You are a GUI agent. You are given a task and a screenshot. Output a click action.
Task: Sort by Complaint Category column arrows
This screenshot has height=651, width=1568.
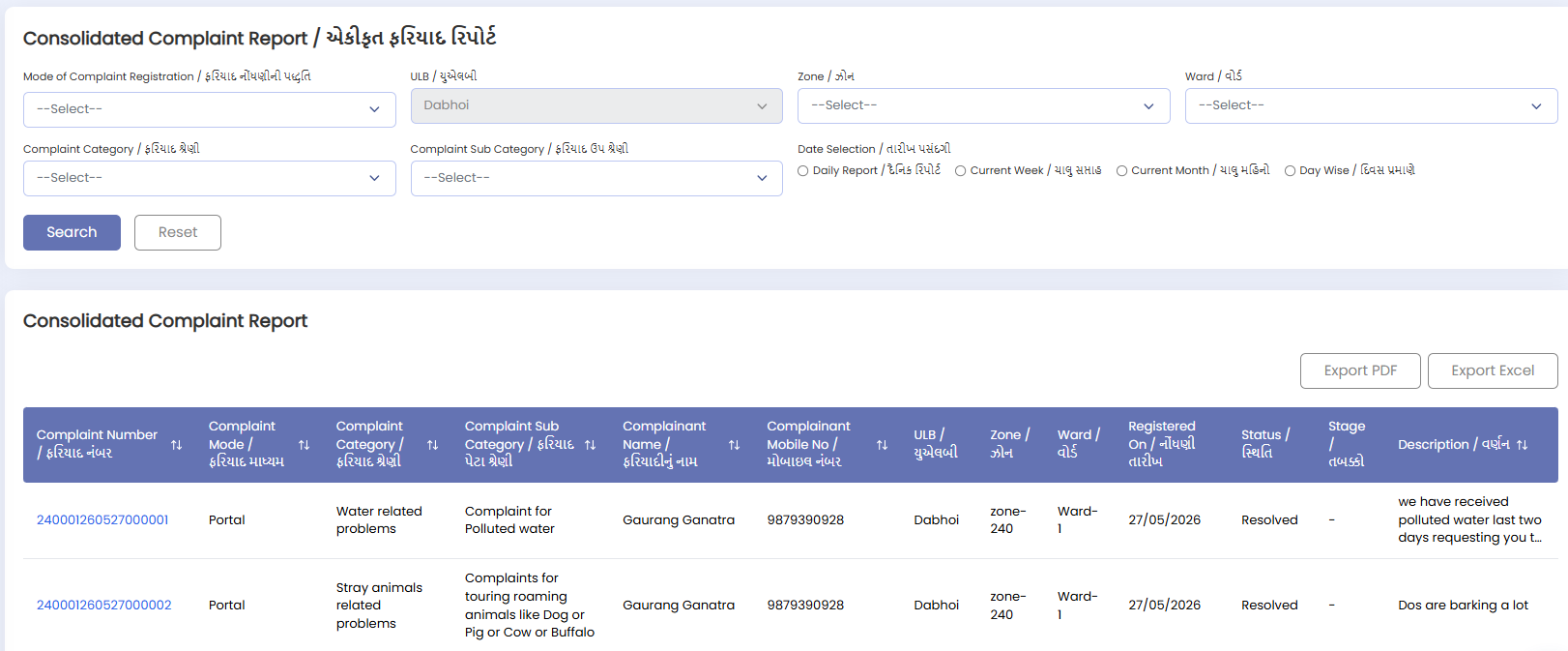[x=432, y=445]
